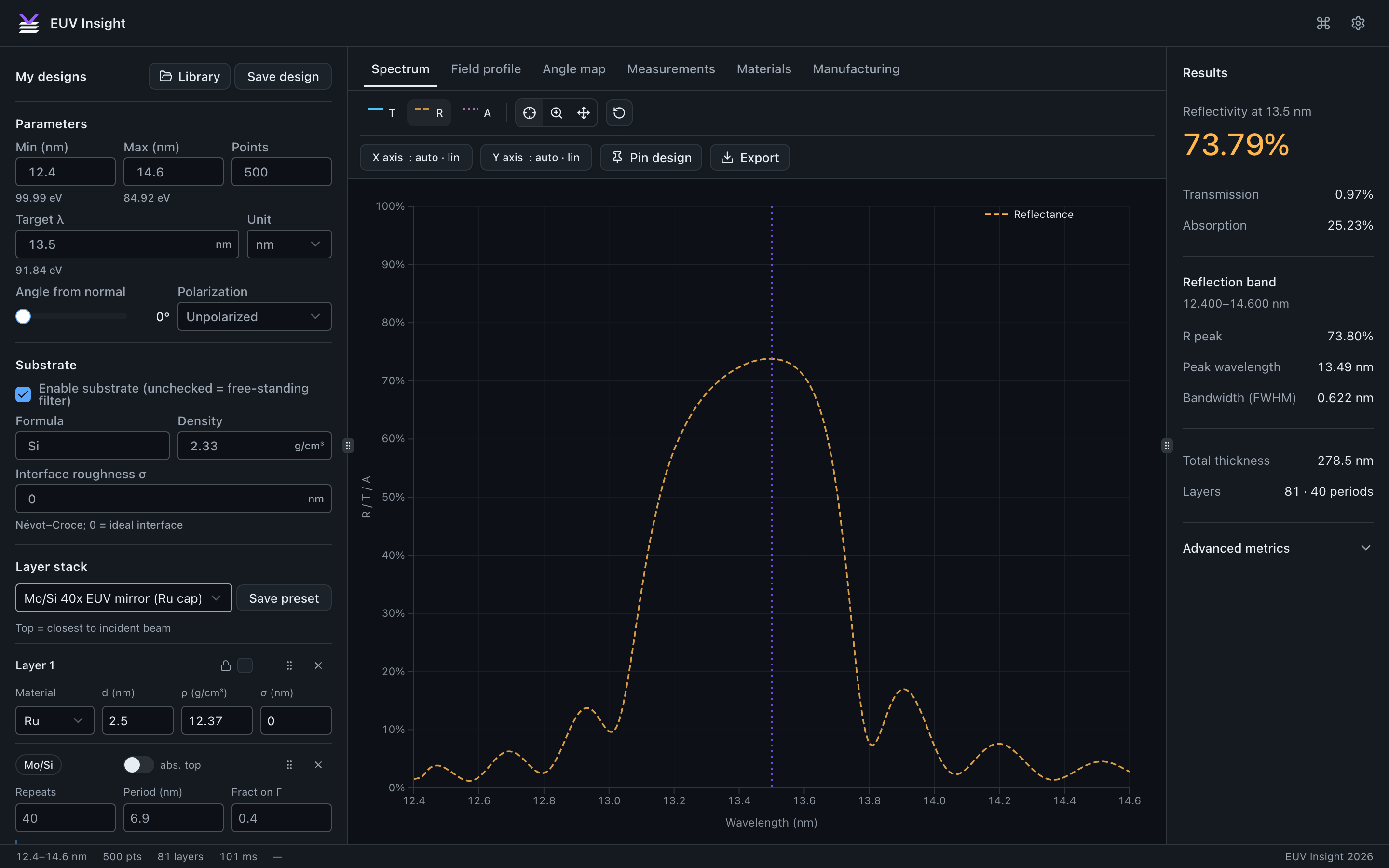Open the Layer 1 Material dropdown
This screenshot has width=1389, height=868.
(54, 720)
